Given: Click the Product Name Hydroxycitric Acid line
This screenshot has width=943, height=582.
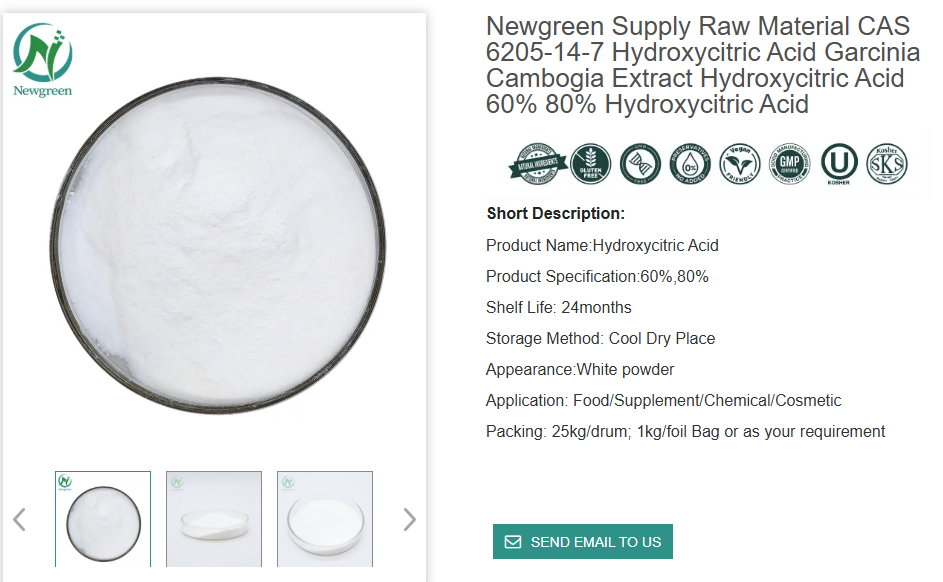Looking at the screenshot, I should point(602,245).
